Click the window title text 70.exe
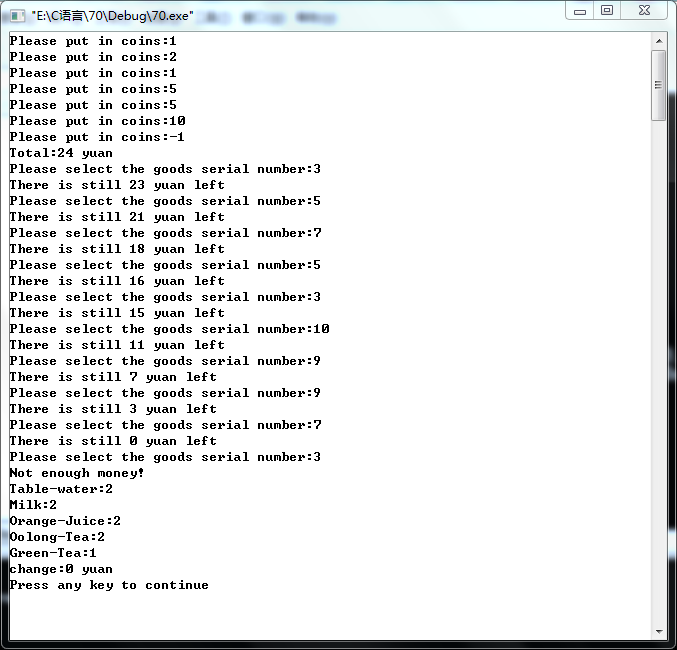 coord(113,16)
